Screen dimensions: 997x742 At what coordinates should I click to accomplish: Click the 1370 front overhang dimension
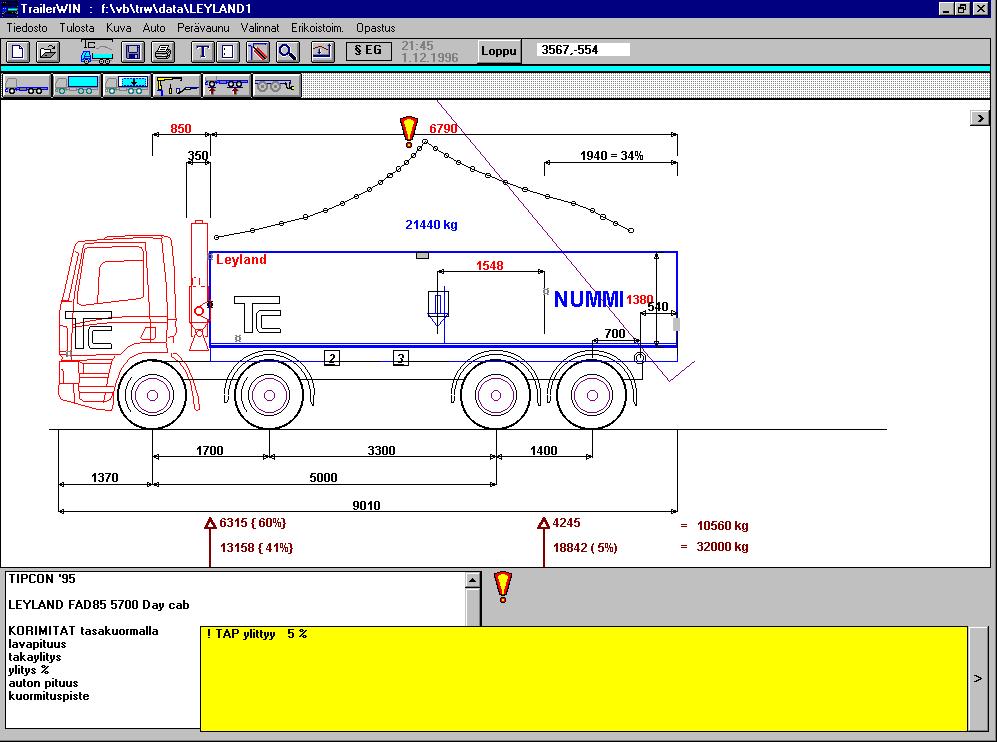click(x=104, y=477)
